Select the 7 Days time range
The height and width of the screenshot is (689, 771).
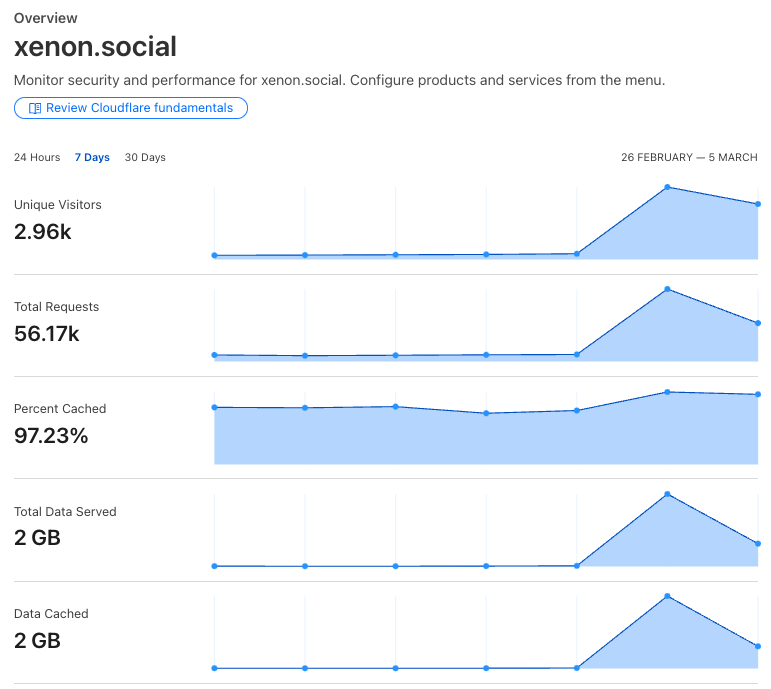[x=92, y=157]
